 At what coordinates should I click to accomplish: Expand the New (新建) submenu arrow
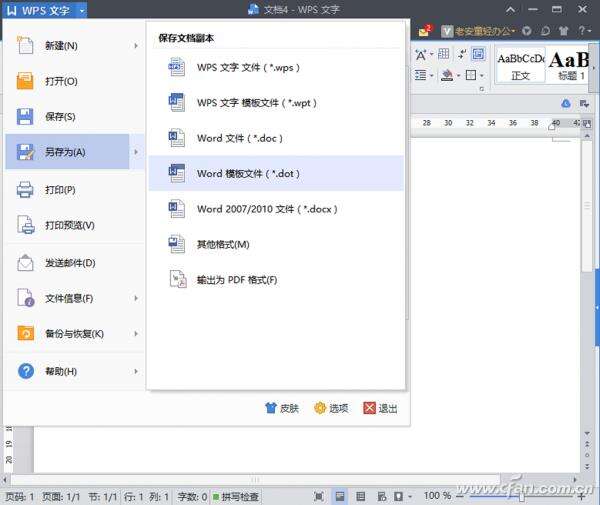click(136, 46)
